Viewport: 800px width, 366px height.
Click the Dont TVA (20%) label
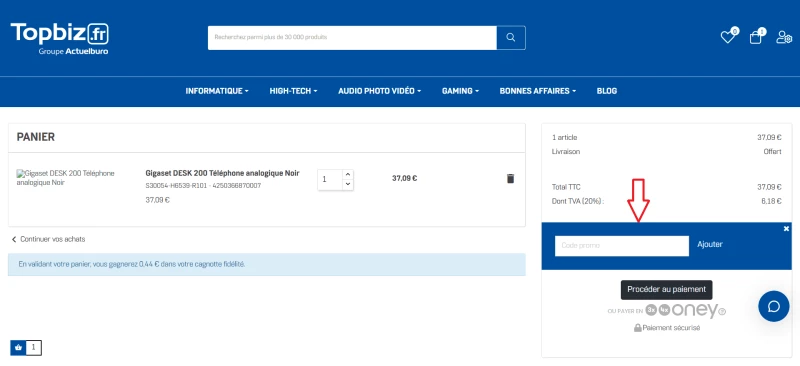(578, 201)
